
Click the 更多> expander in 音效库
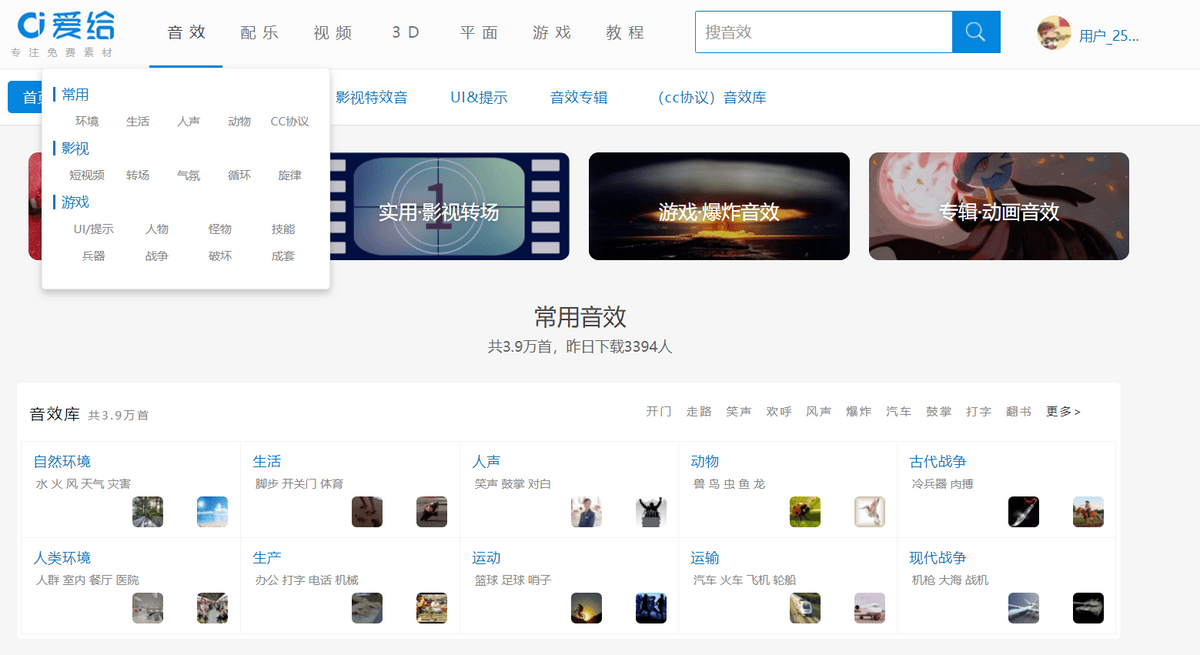tap(1062, 412)
